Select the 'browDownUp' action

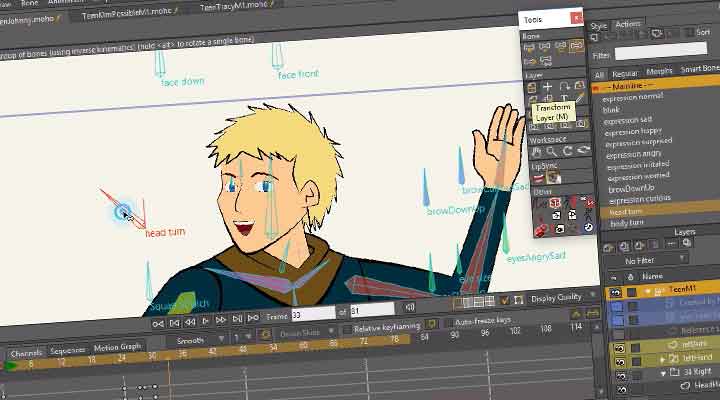[x=631, y=189]
